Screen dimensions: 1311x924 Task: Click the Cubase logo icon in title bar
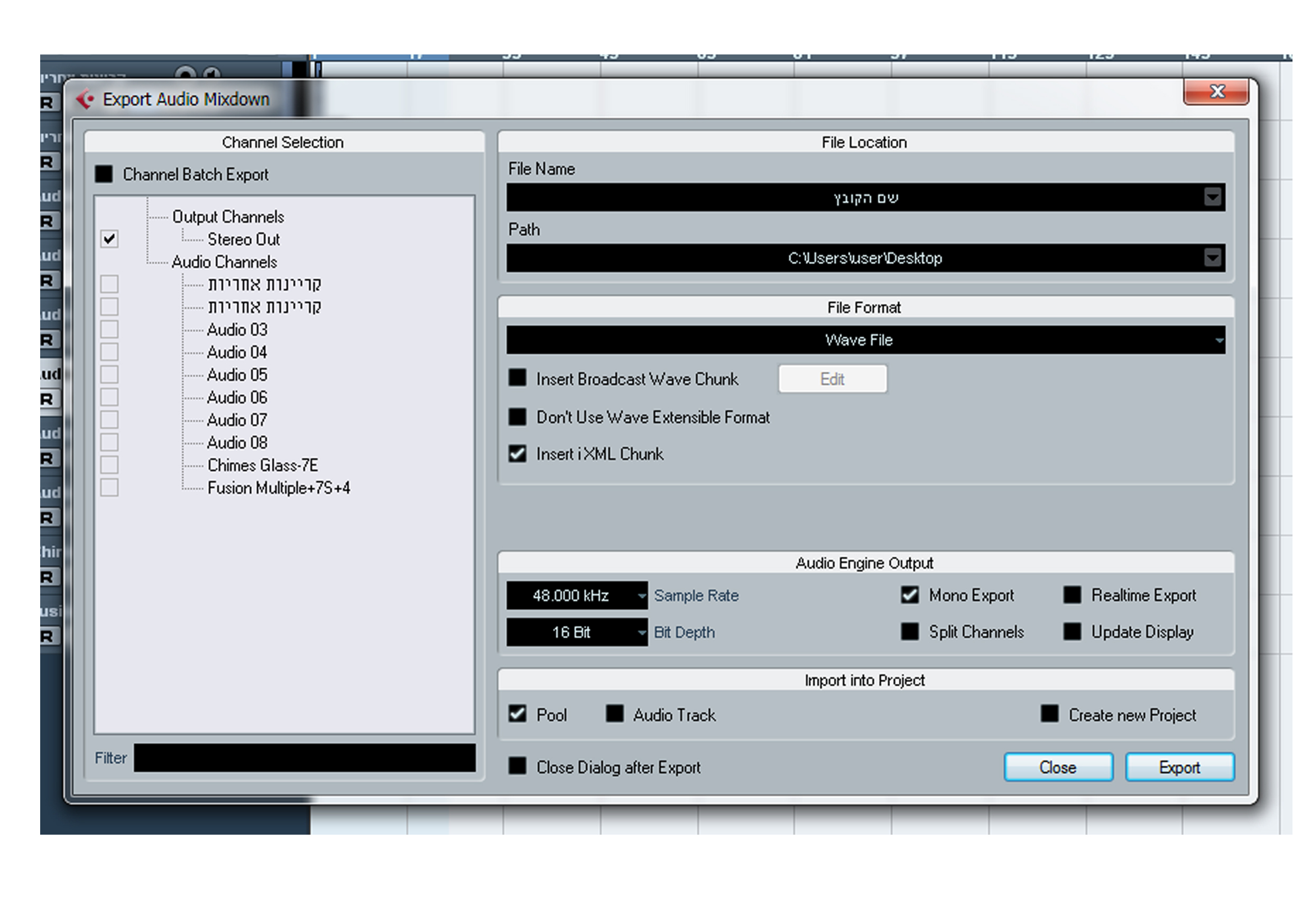coord(85,99)
